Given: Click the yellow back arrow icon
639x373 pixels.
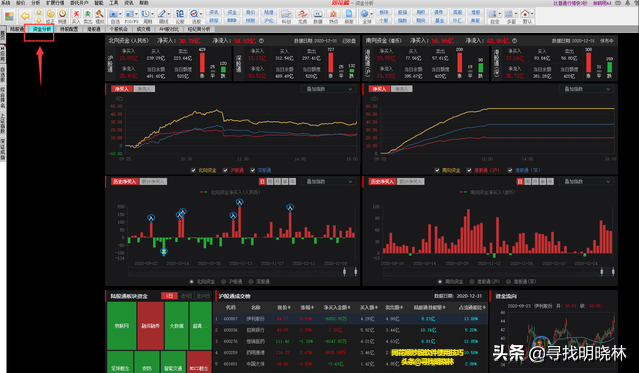Looking at the screenshot, I should pos(25,16).
